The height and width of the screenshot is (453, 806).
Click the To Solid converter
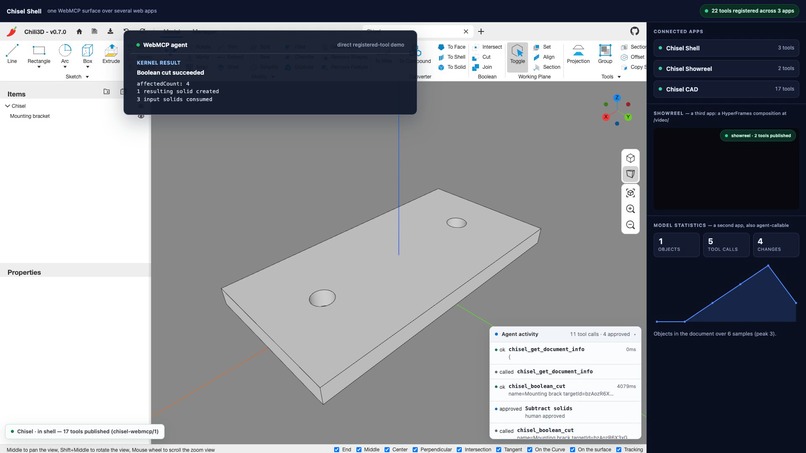point(452,67)
